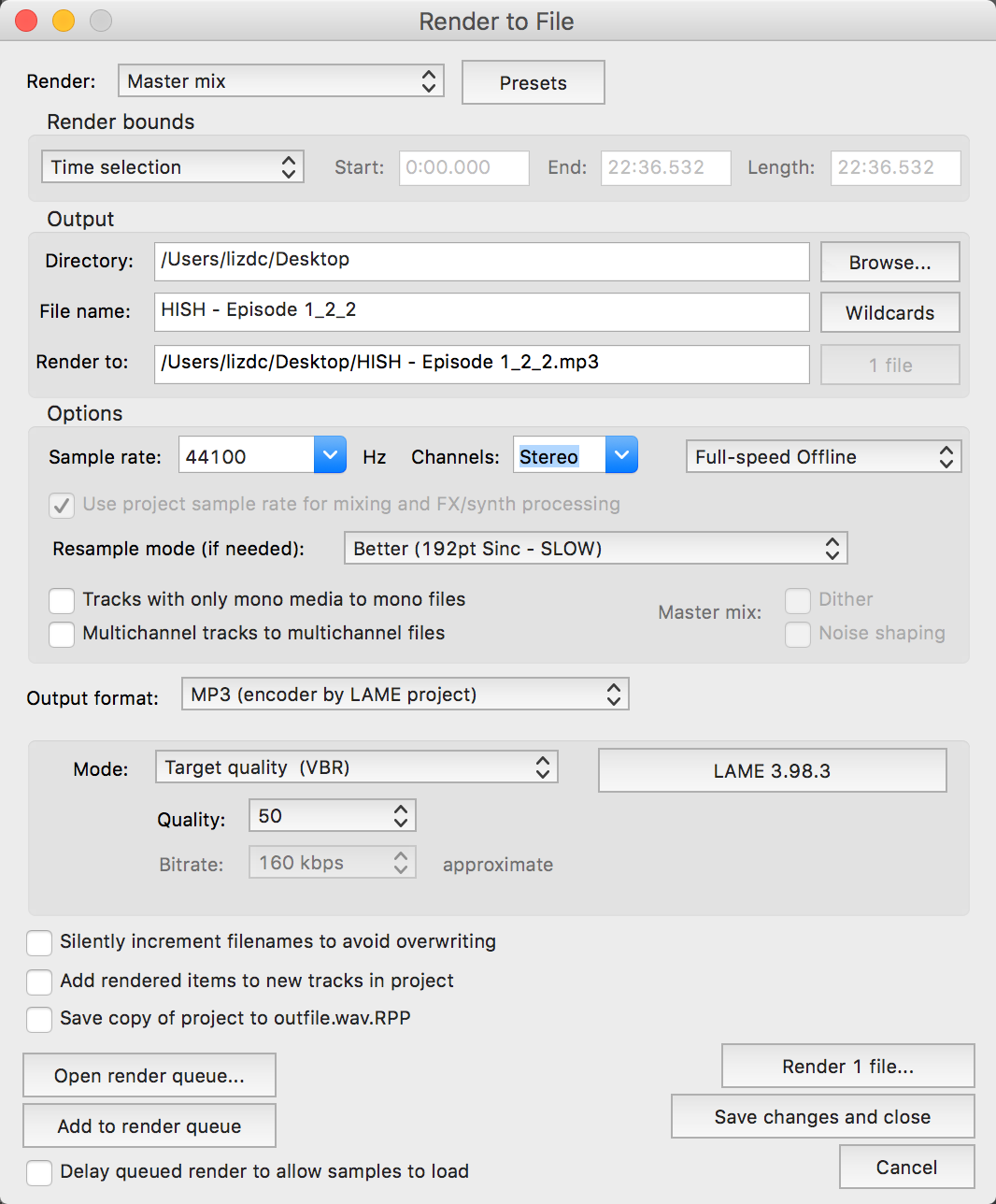Enable Silently increment filenames checkbox
This screenshot has height=1204, width=996.
39,942
